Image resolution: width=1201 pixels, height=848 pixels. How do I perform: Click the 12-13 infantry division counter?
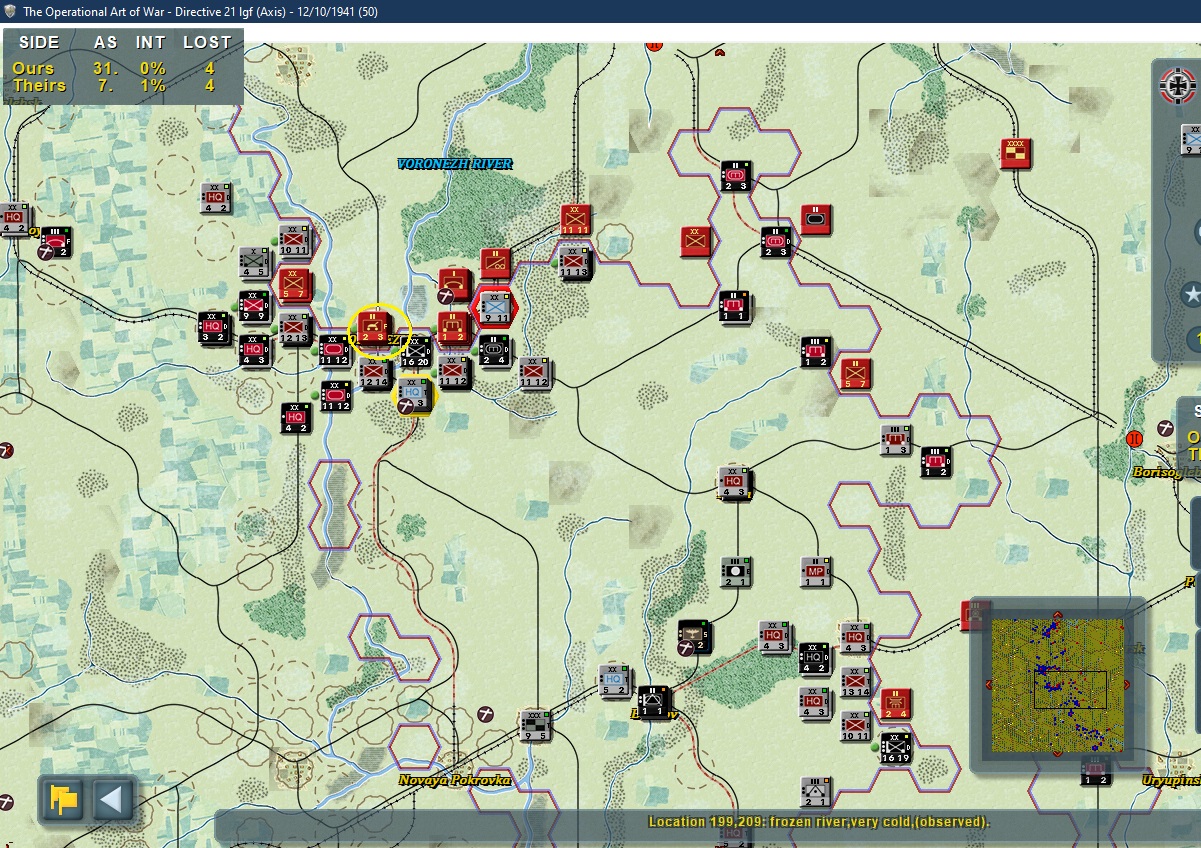(x=294, y=328)
